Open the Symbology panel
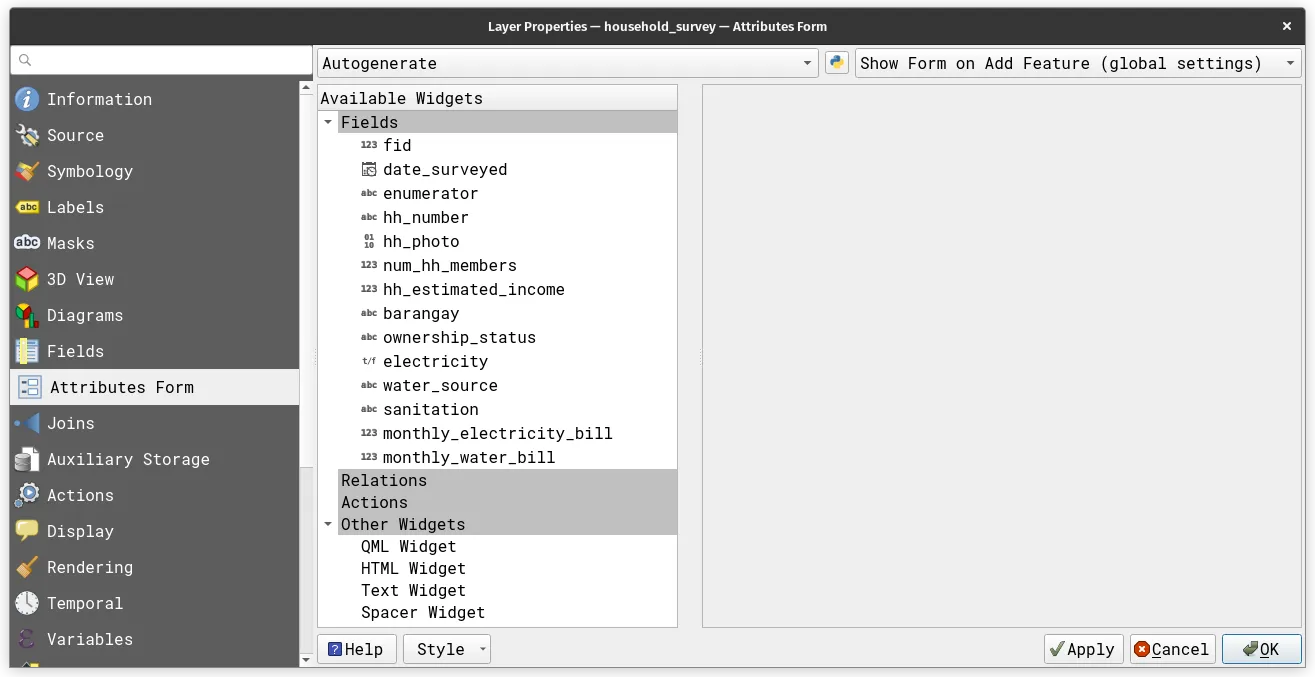Viewport: 1315px width, 677px height. coord(90,171)
